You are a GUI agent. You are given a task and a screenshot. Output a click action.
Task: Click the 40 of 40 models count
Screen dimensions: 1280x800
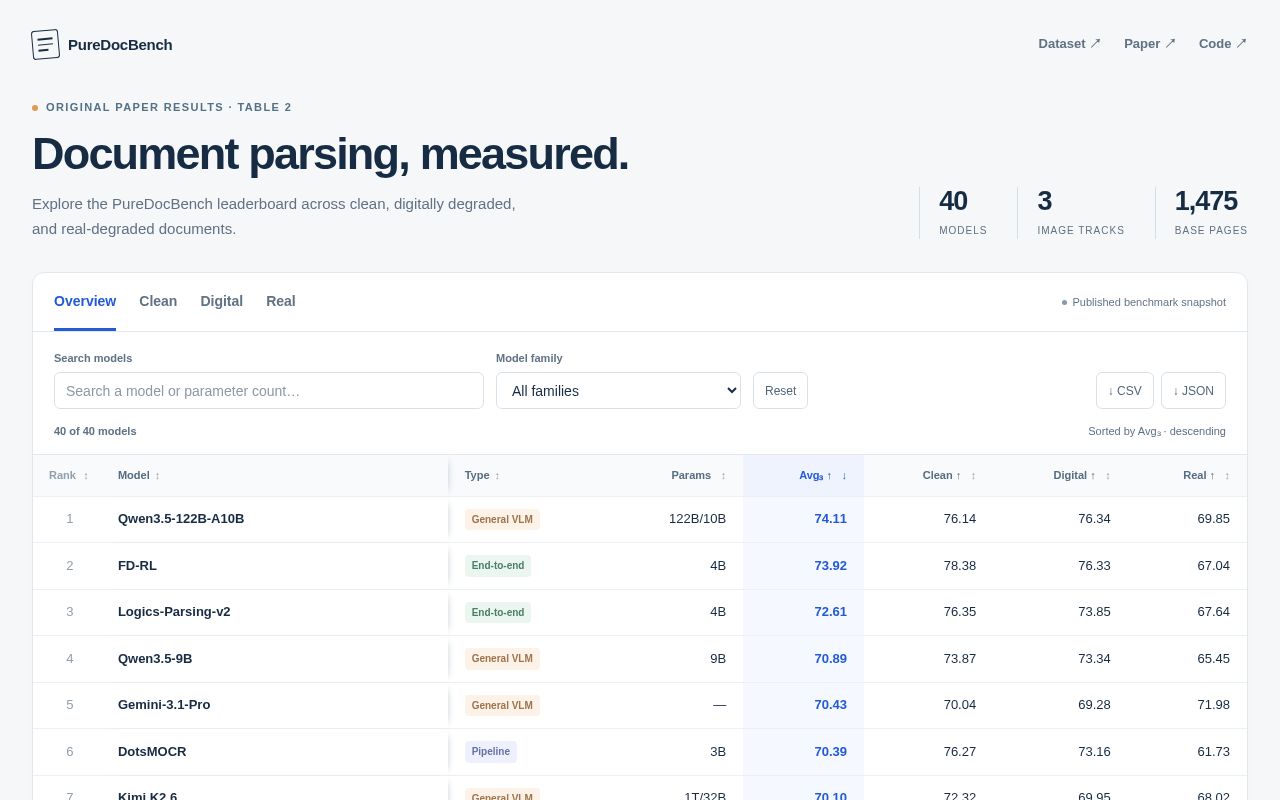tap(95, 431)
